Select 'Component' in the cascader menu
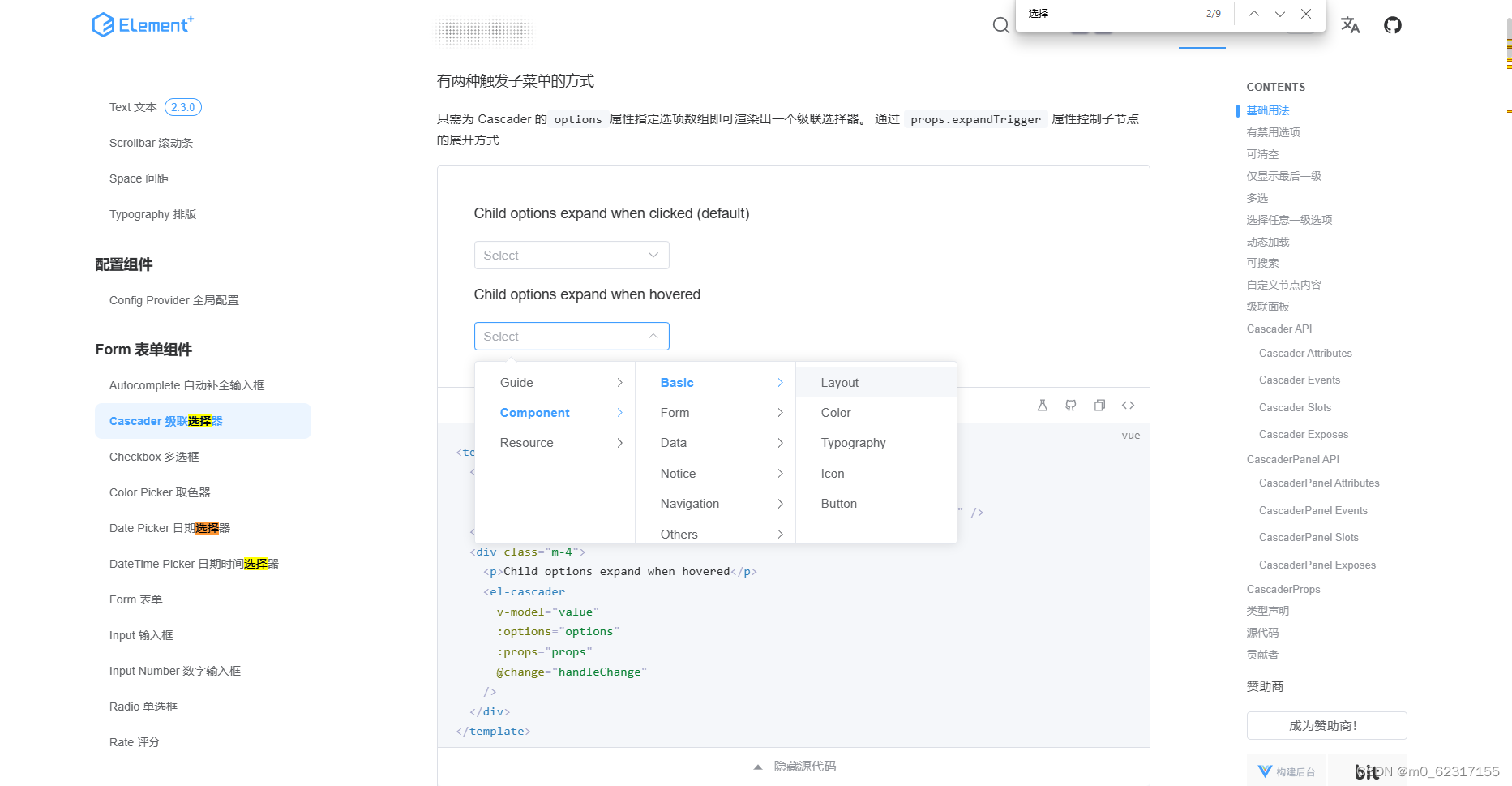Image resolution: width=1512 pixels, height=786 pixels. pyautogui.click(x=534, y=412)
